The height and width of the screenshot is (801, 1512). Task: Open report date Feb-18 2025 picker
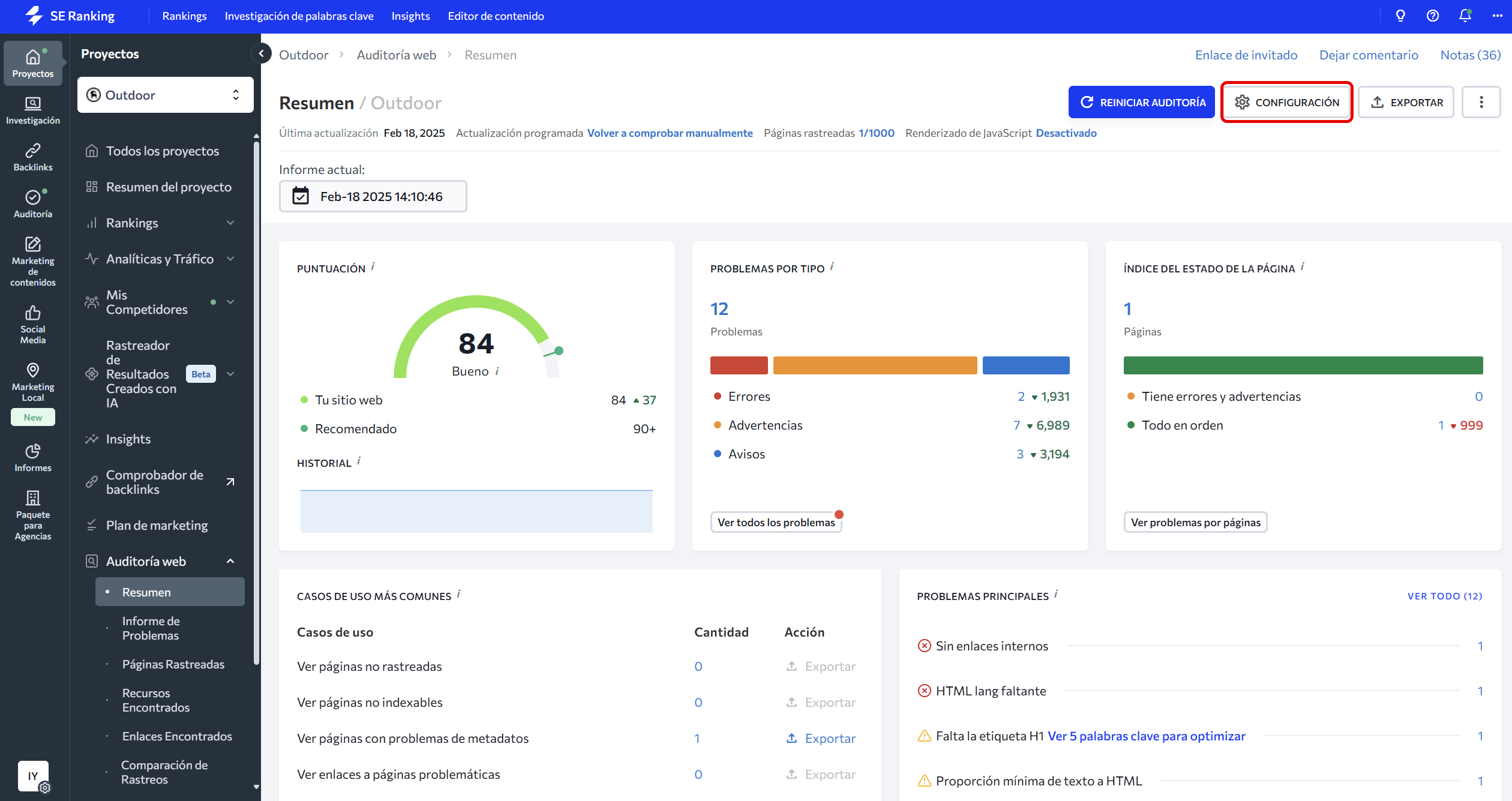(x=373, y=196)
